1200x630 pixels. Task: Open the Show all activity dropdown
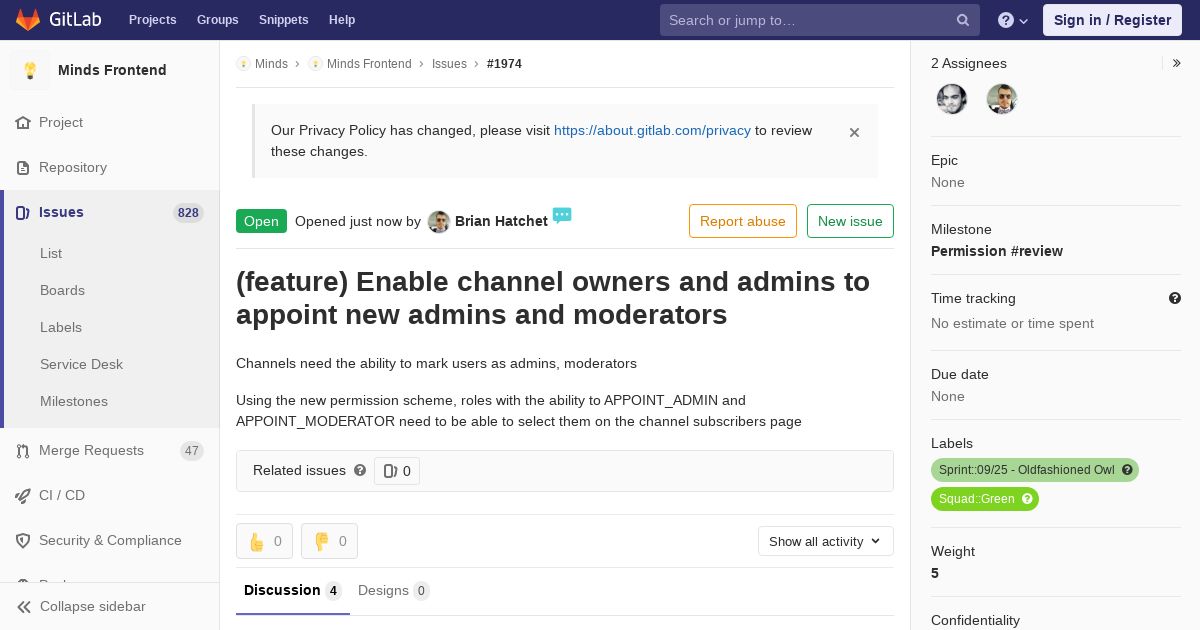pyautogui.click(x=826, y=541)
